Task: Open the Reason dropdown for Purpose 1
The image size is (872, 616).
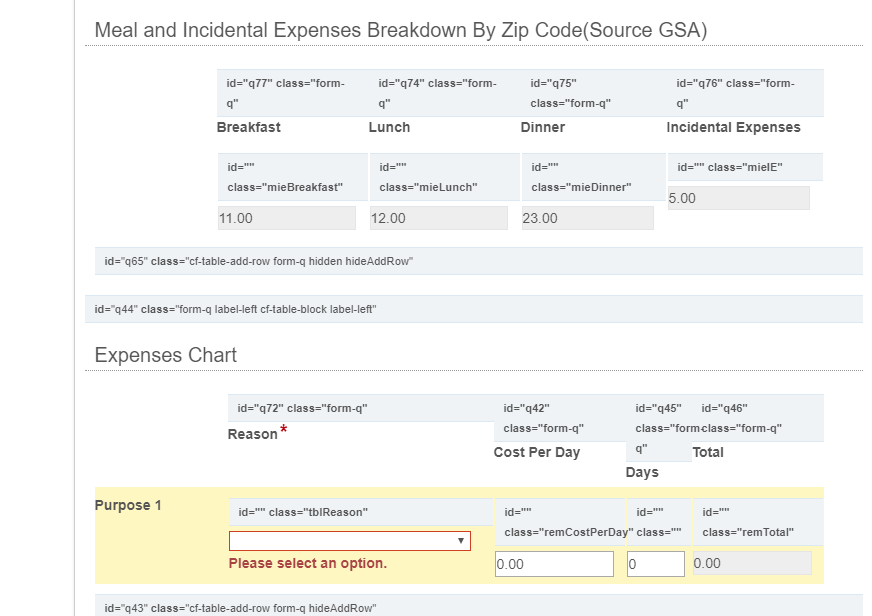Action: (349, 541)
